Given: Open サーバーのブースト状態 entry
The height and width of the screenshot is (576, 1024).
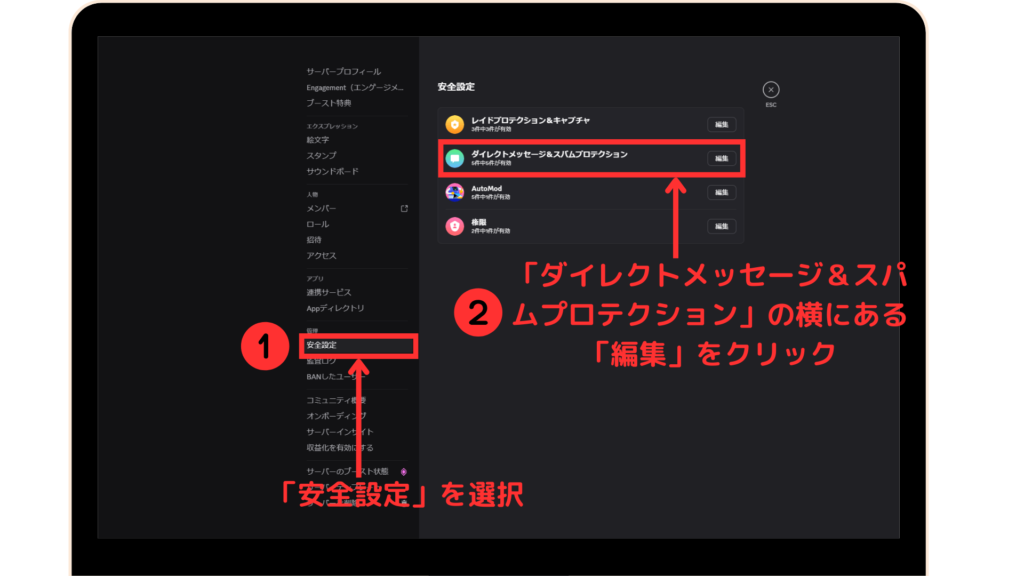Looking at the screenshot, I should tap(347, 472).
